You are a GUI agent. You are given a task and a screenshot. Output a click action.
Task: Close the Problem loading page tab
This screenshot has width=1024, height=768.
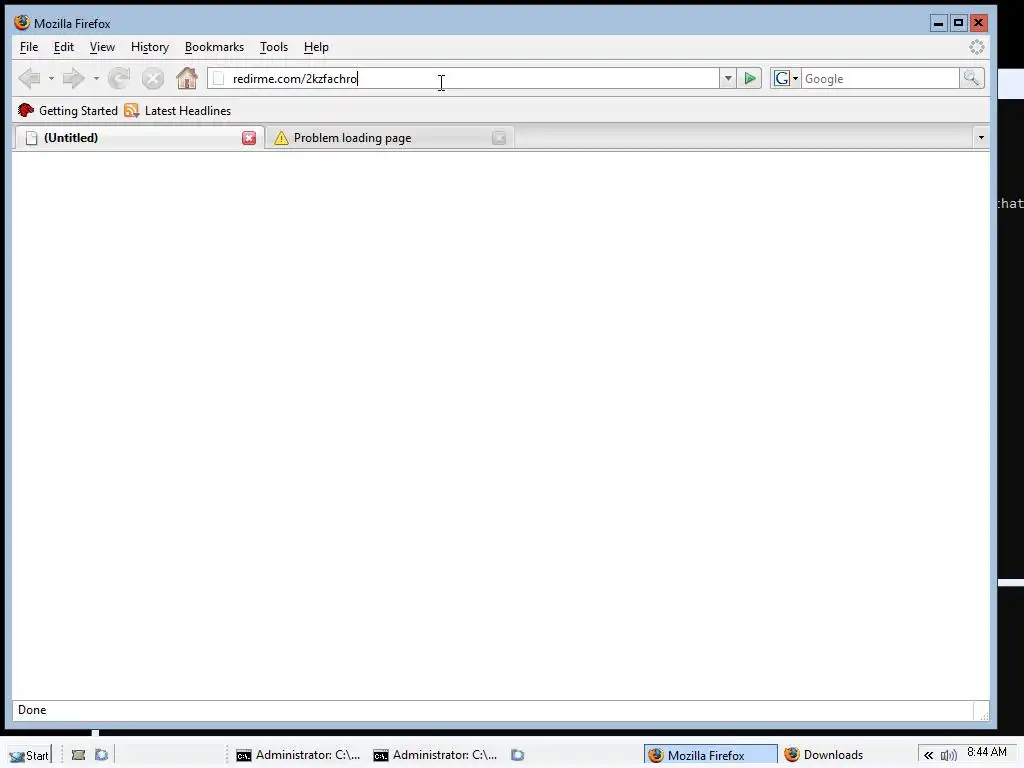point(499,138)
